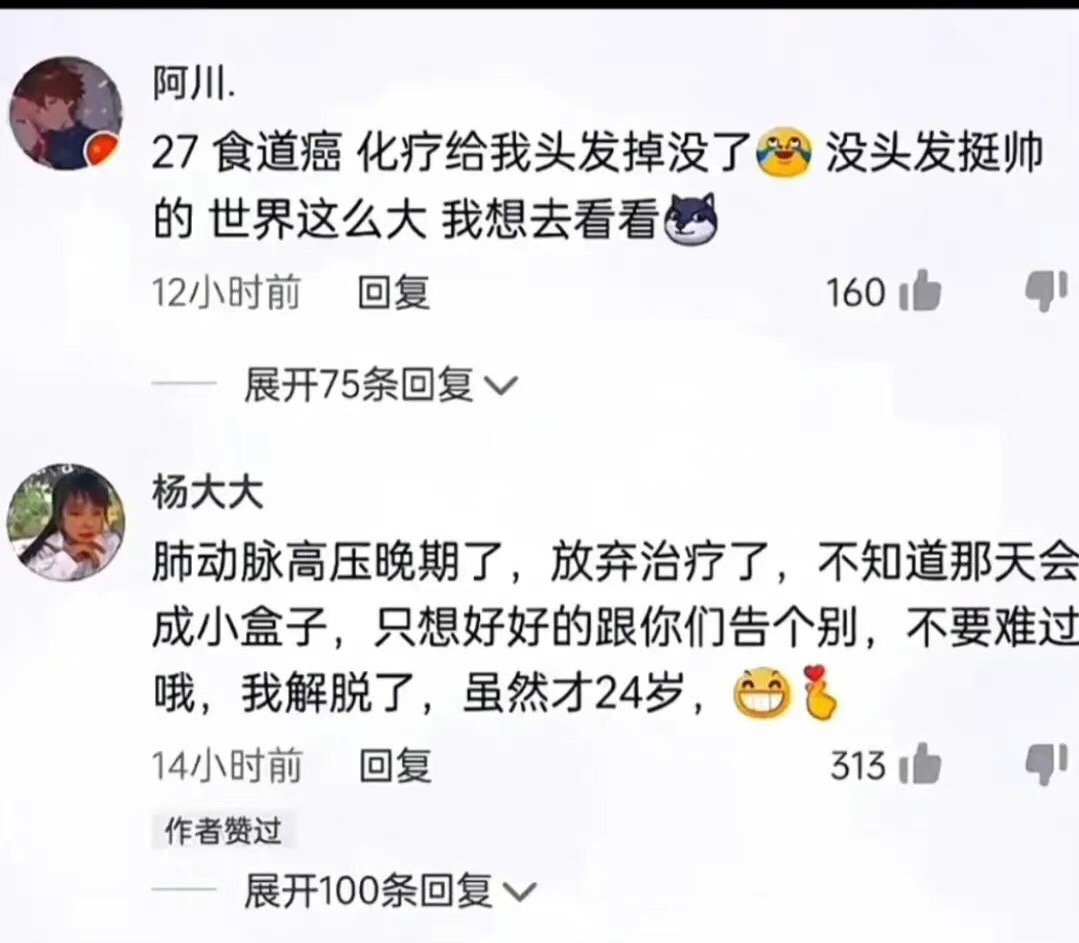Click the 作者赞过 badge
Image resolution: width=1079 pixels, height=943 pixels.
(224, 830)
